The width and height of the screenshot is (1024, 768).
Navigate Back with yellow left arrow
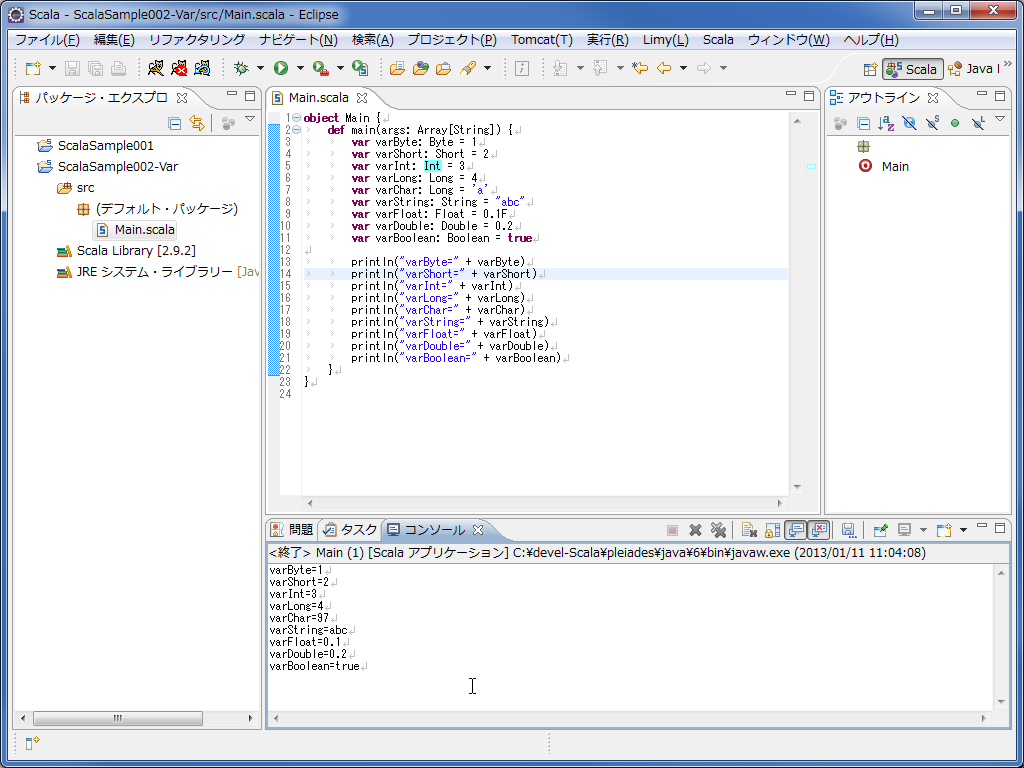[x=664, y=68]
